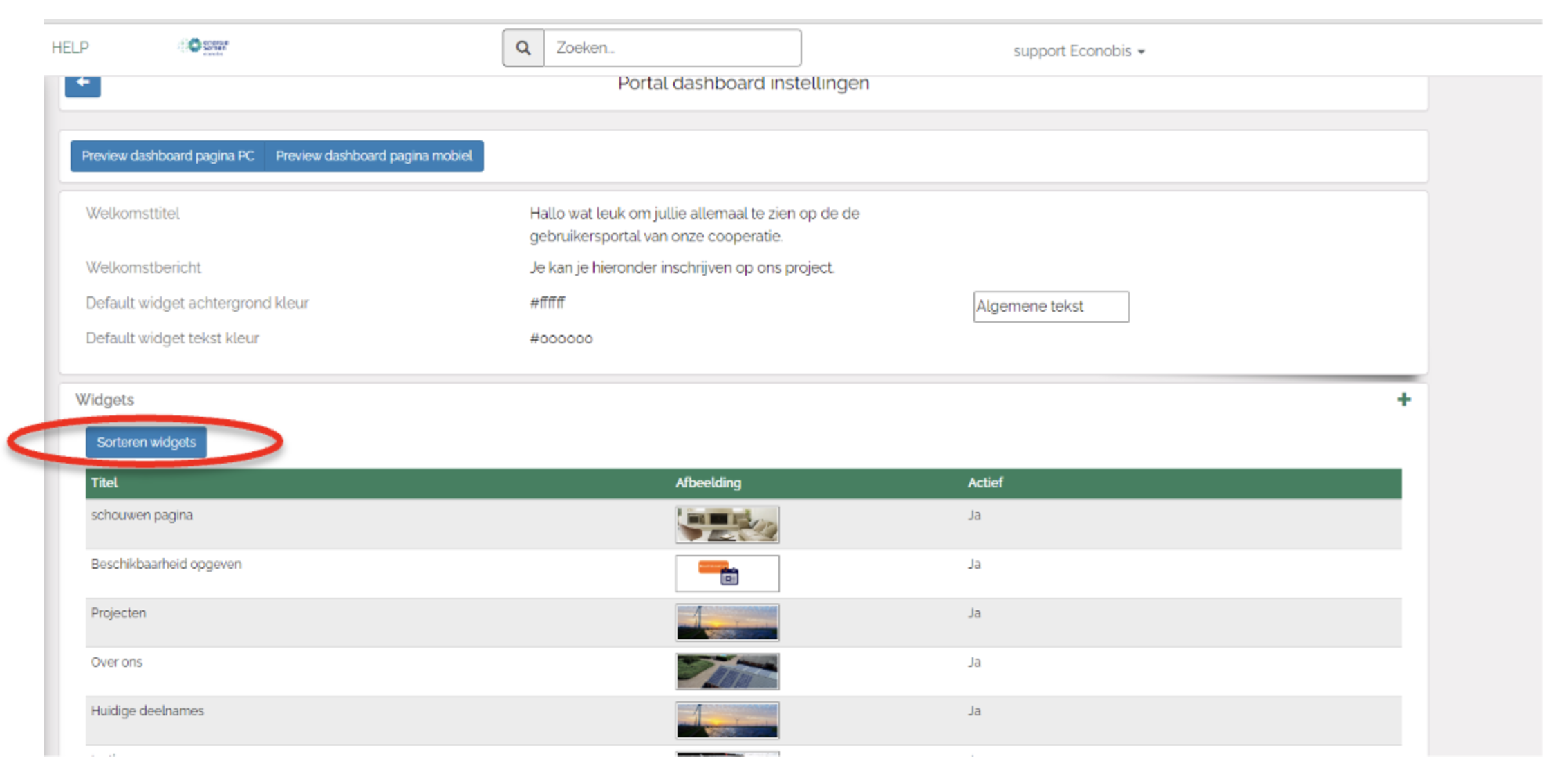Focus the Zoeken search input field
This screenshot has height=774, width=1568.
[x=672, y=48]
